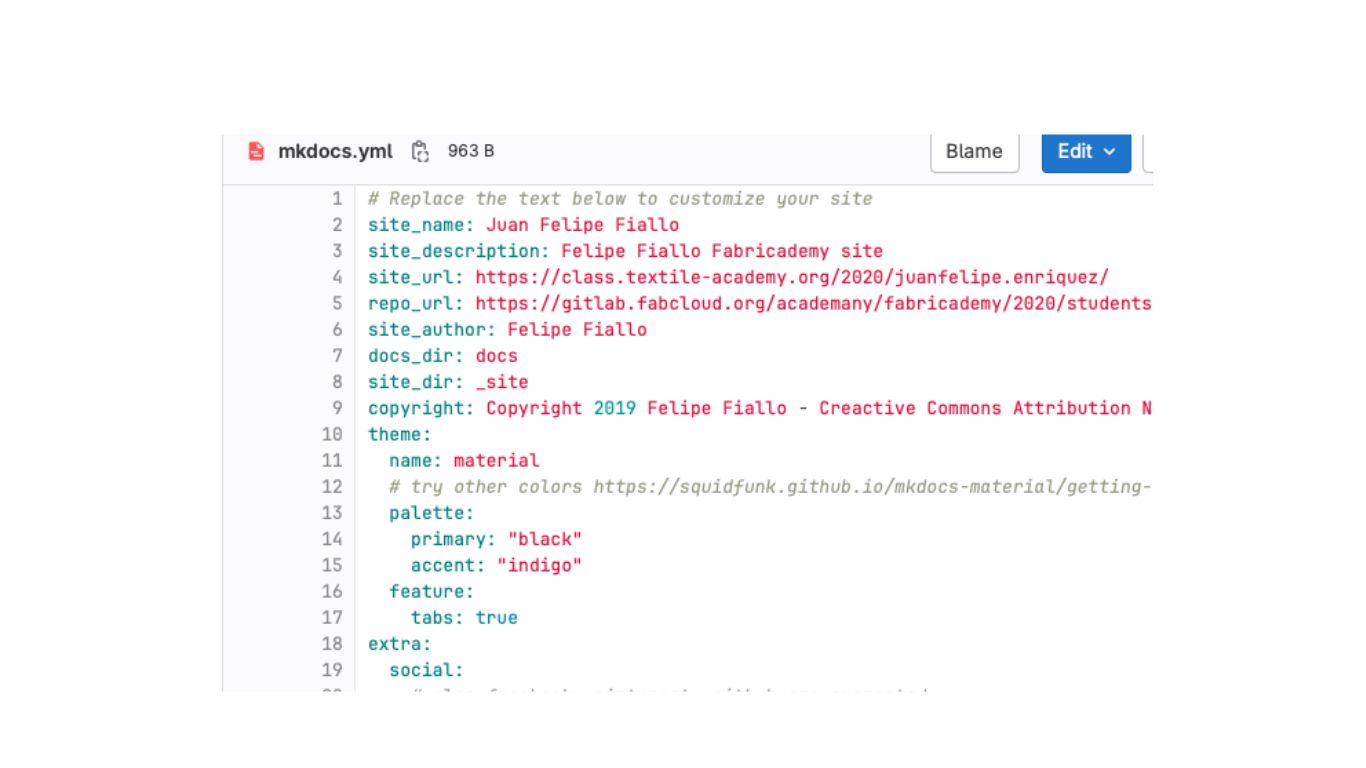Select line number 6

pyautogui.click(x=337, y=330)
